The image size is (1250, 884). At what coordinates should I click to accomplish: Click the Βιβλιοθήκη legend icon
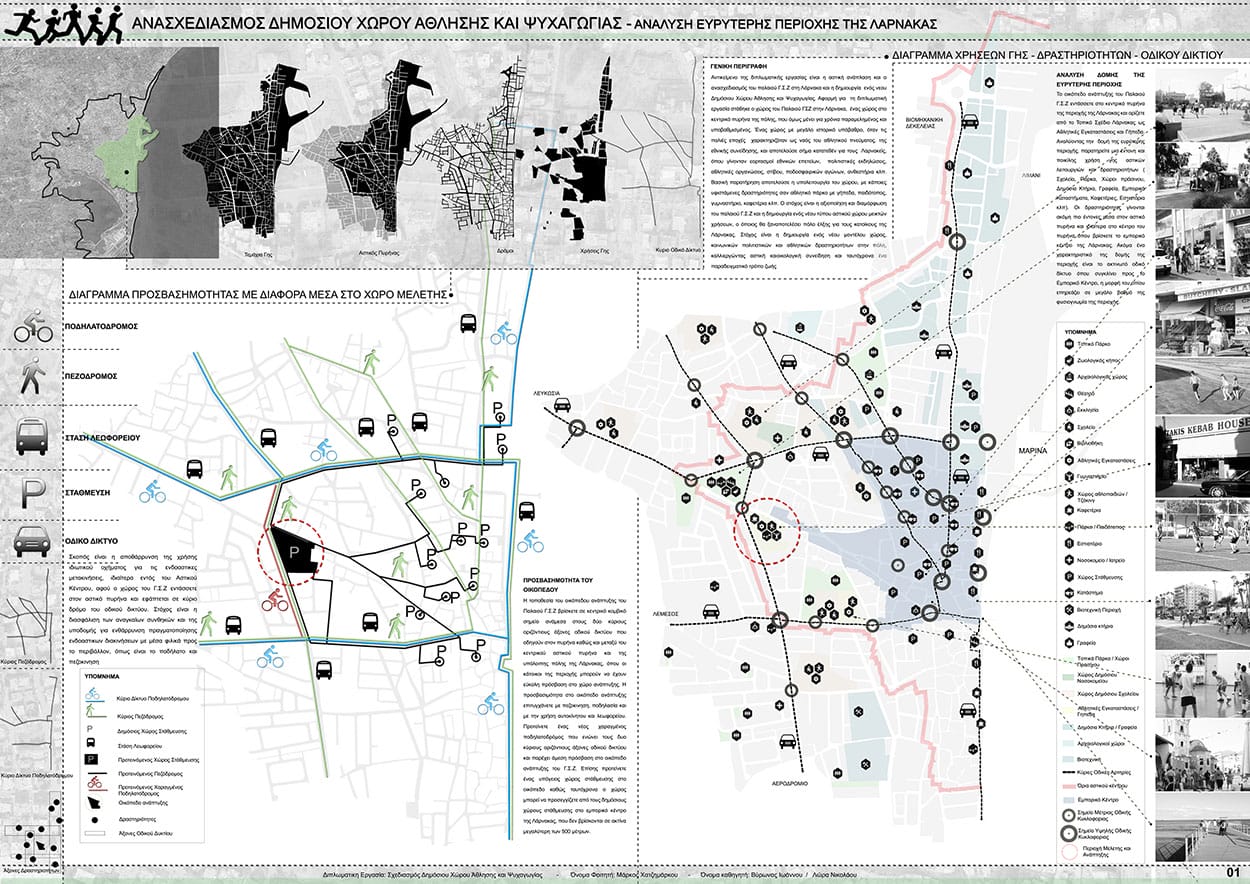[x=1069, y=442]
